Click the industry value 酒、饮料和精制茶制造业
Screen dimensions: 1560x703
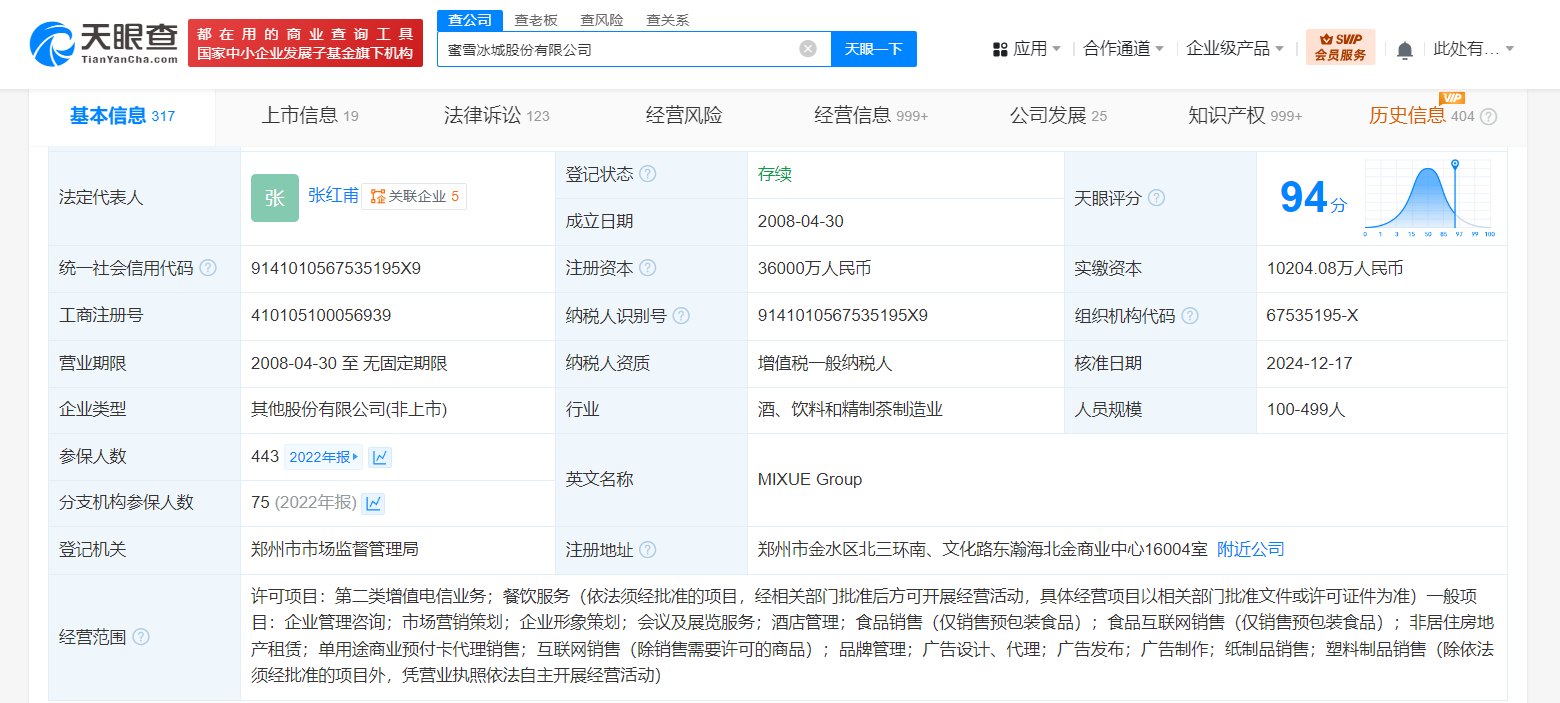(x=850, y=409)
